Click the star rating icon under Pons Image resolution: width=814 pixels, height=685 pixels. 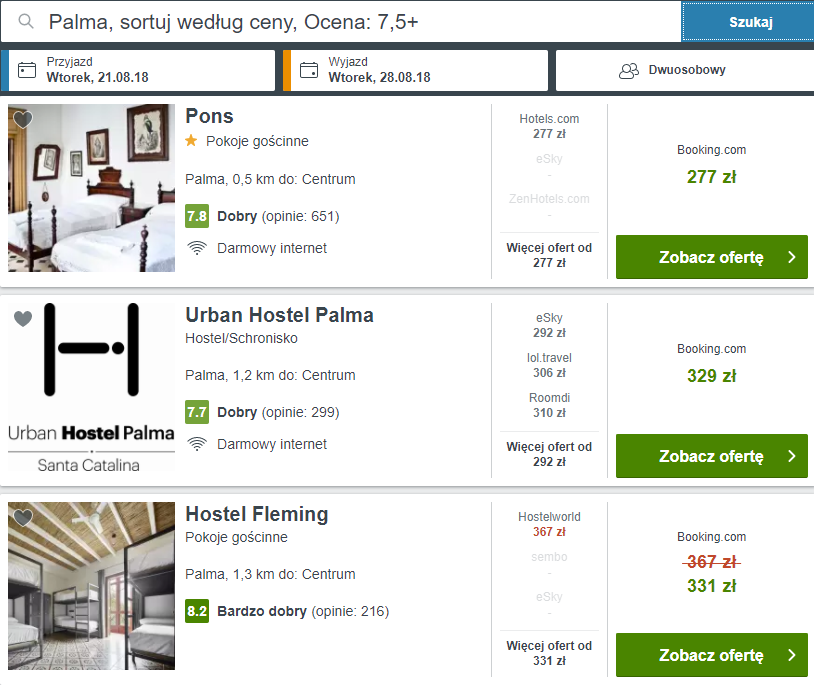click(191, 141)
